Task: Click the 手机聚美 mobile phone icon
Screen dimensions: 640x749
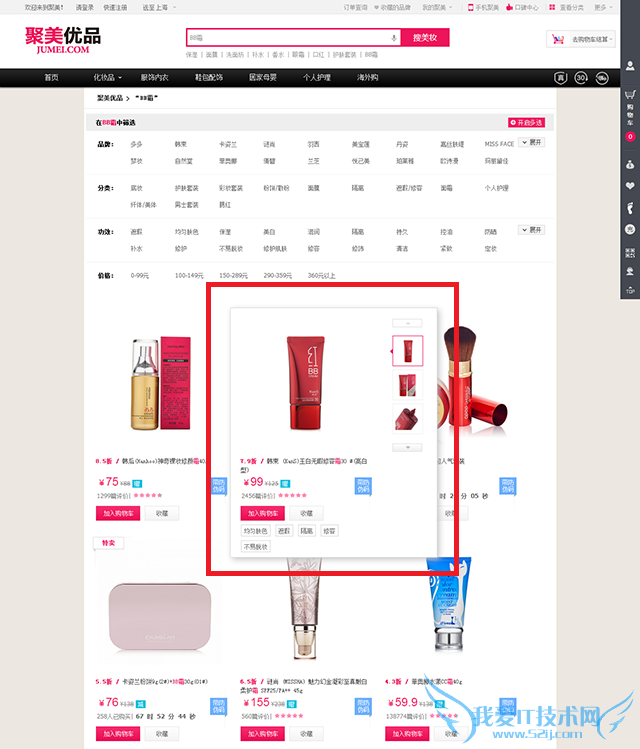Action: tap(470, 7)
